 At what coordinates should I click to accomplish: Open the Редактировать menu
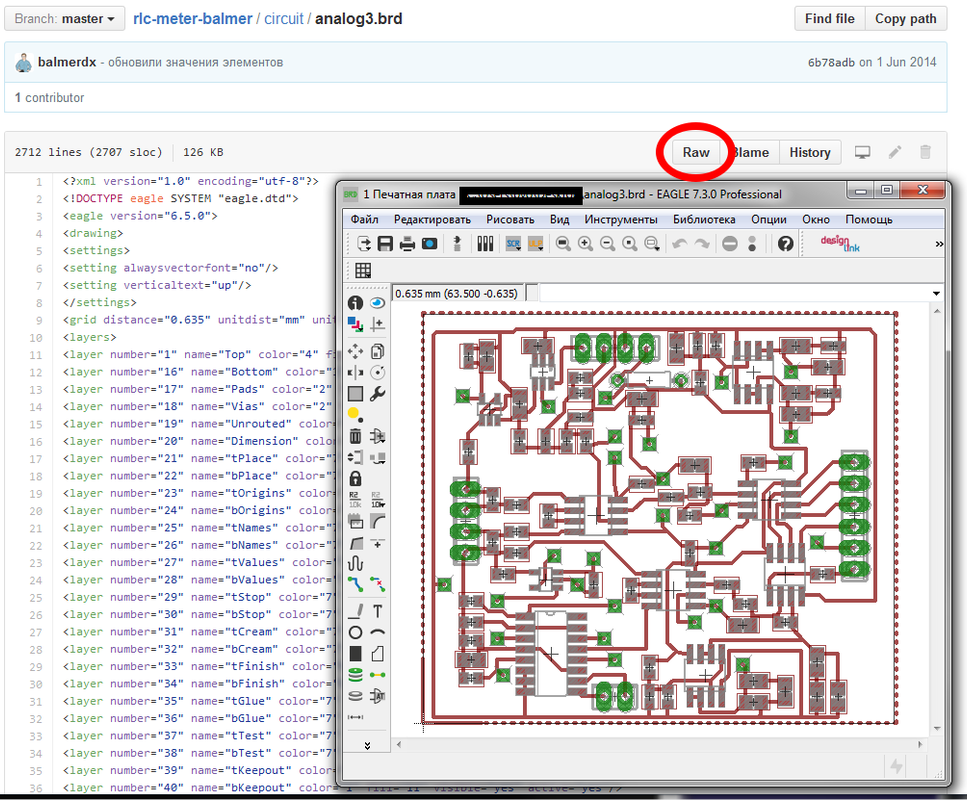[432, 220]
